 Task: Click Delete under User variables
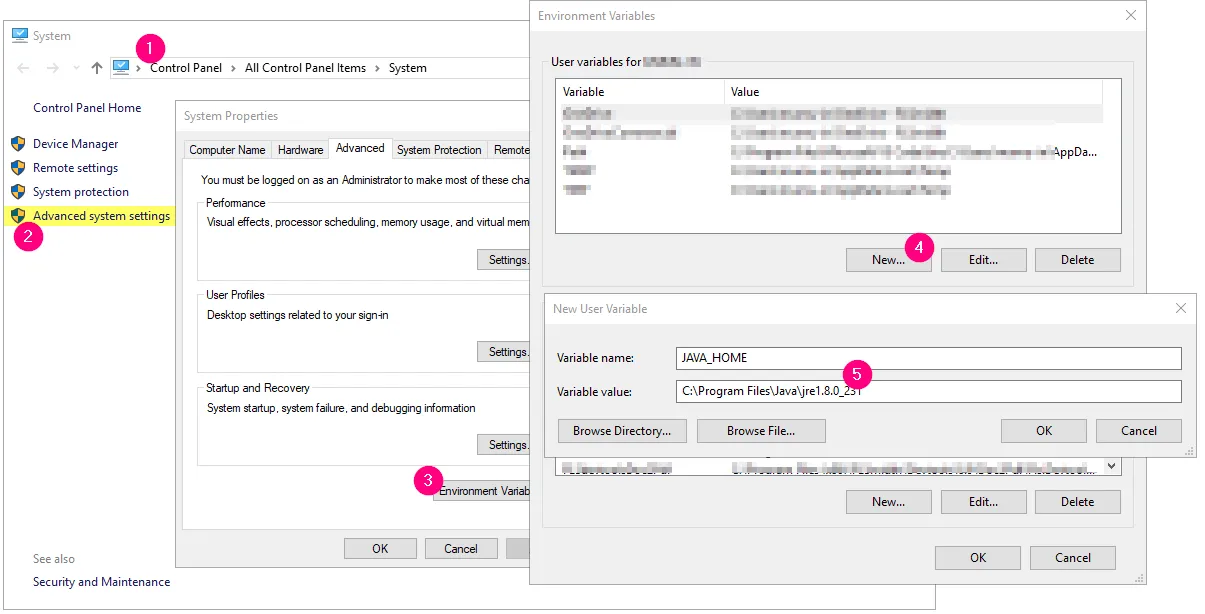[1077, 260]
